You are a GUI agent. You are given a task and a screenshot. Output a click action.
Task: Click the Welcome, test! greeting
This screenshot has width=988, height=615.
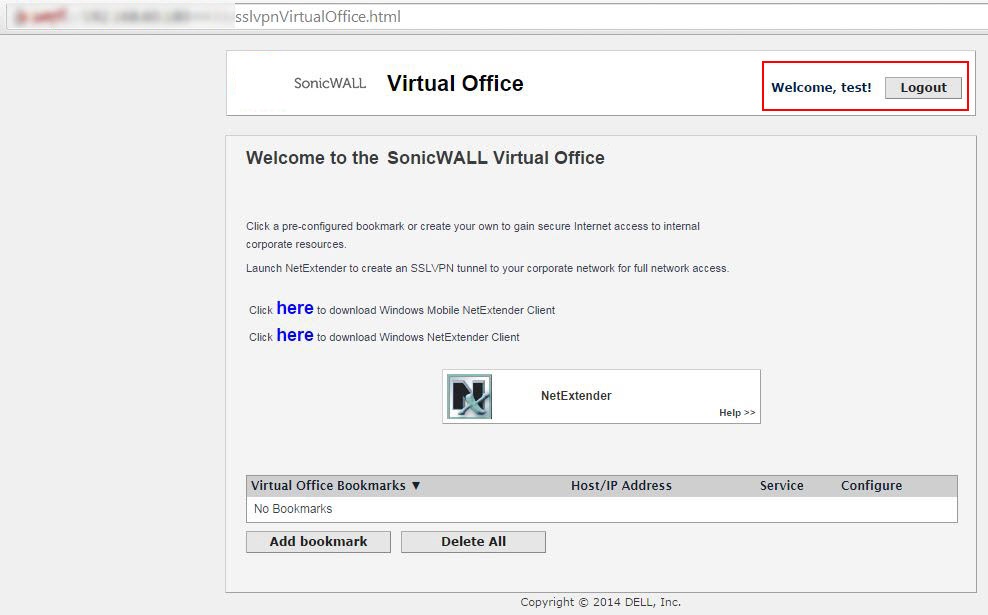coord(821,88)
